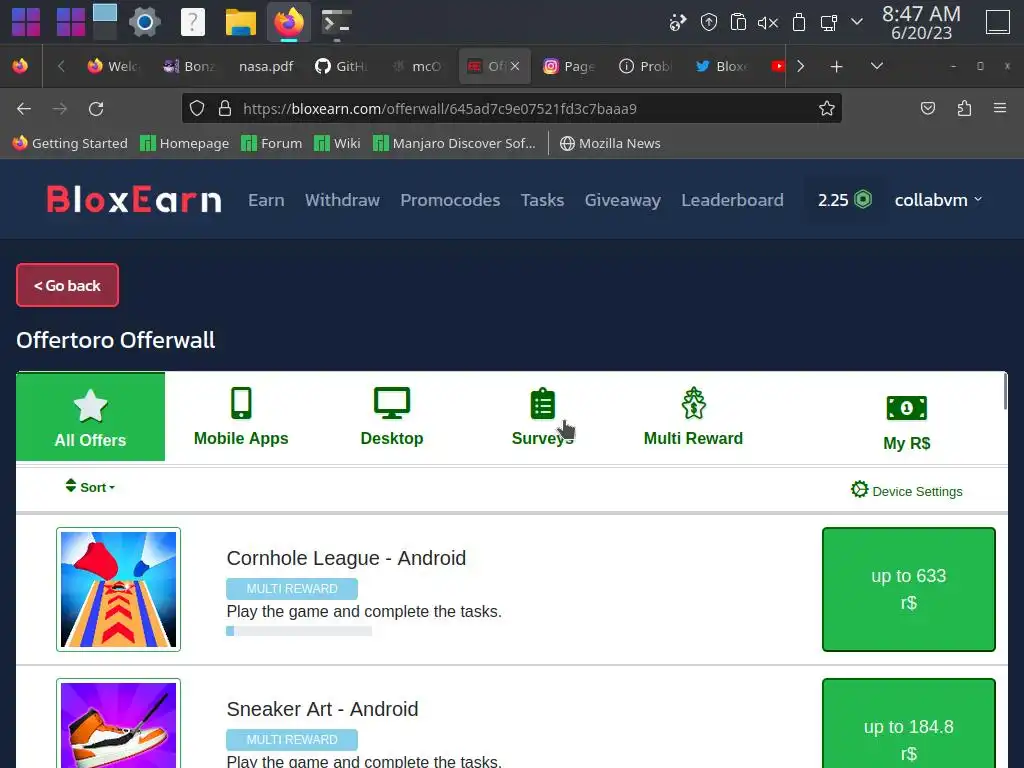This screenshot has width=1024, height=768.
Task: Expand the collabvm account dropdown
Action: [x=938, y=200]
